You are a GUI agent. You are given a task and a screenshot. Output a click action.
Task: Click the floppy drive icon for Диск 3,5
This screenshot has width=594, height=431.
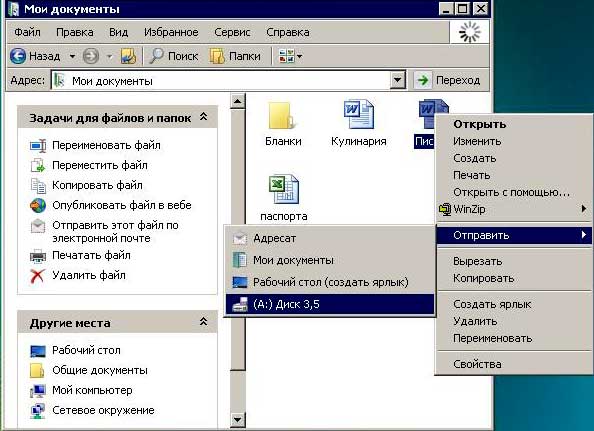point(240,304)
